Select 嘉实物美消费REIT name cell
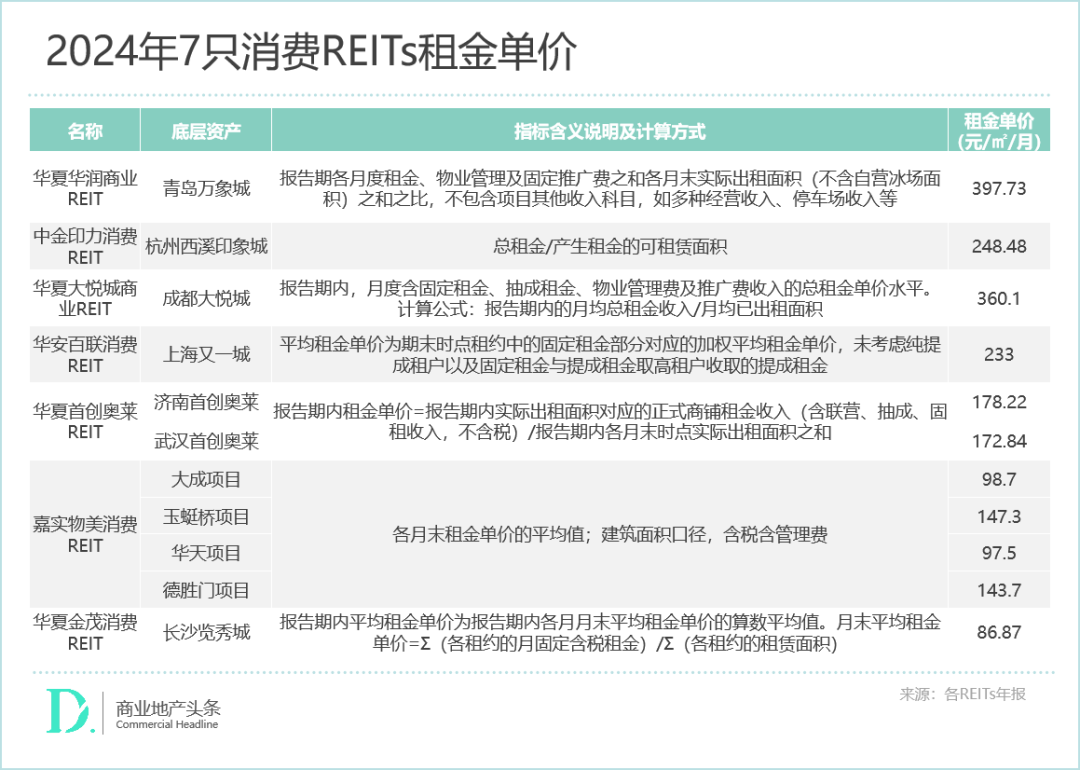The width and height of the screenshot is (1080, 770). [85, 534]
